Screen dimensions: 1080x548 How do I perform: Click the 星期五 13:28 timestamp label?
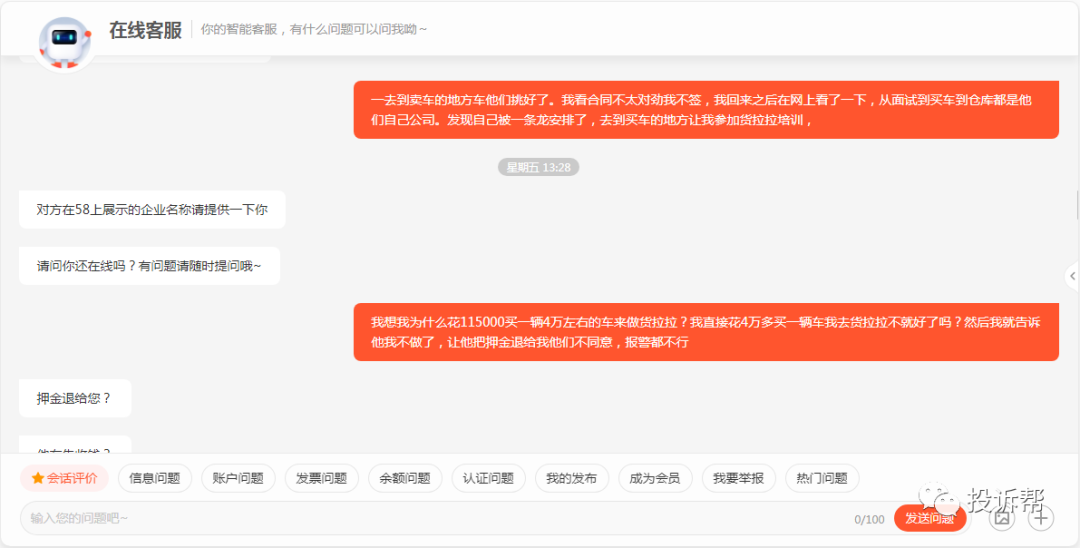pyautogui.click(x=539, y=167)
